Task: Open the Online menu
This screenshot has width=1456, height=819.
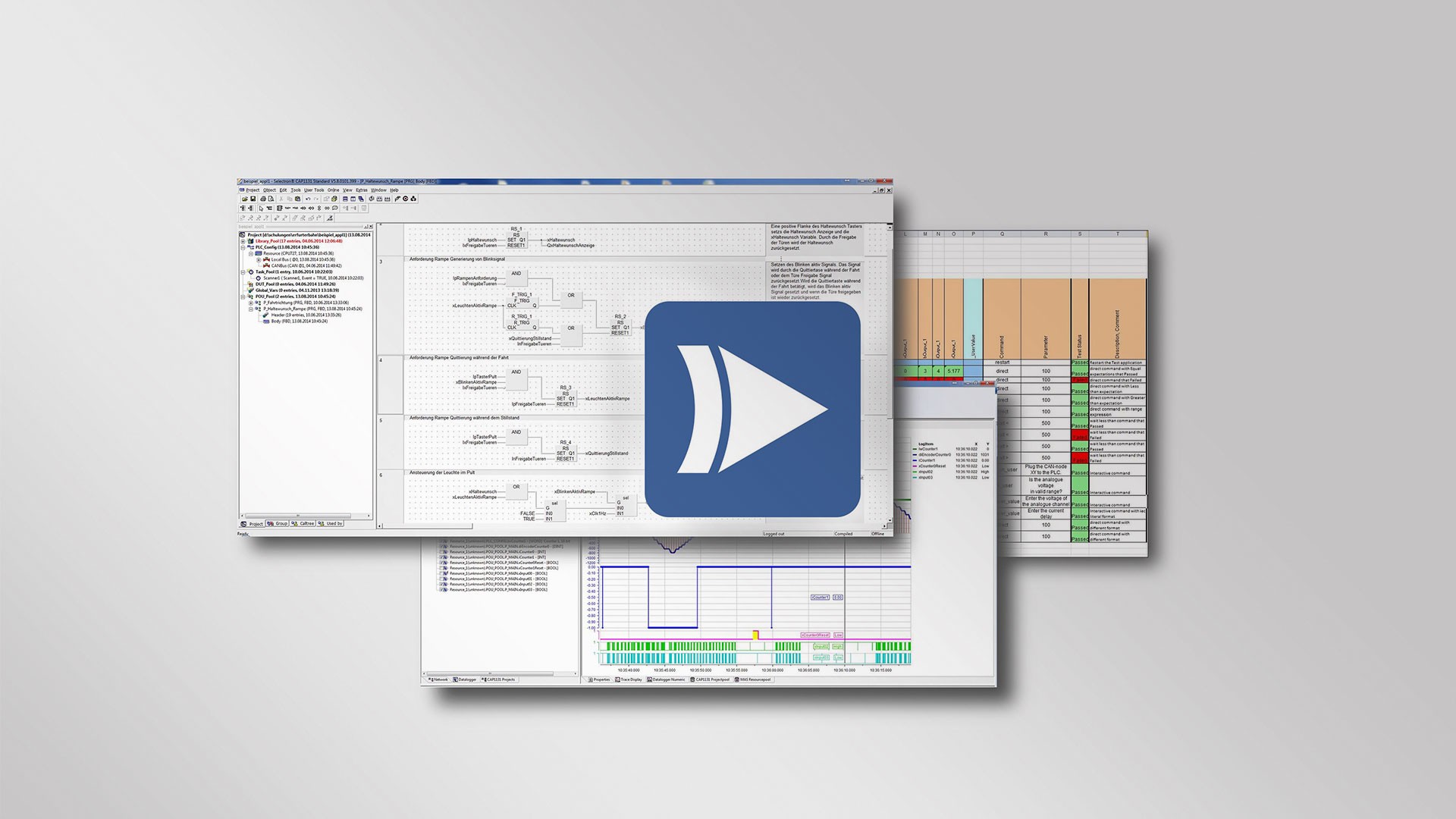Action: pos(333,190)
